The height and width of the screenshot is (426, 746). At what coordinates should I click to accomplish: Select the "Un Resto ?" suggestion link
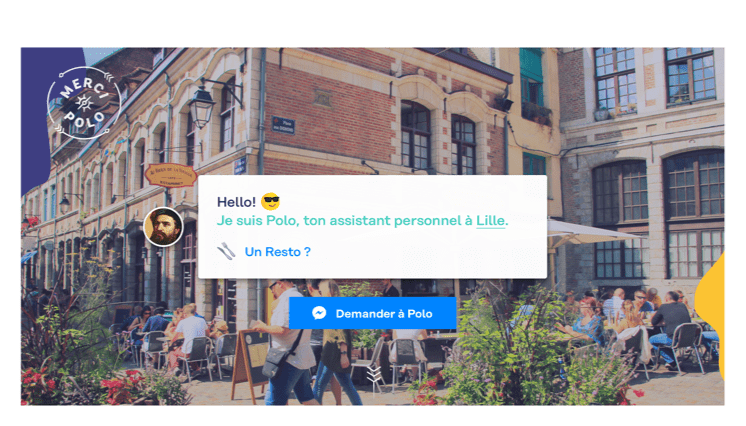[277, 252]
